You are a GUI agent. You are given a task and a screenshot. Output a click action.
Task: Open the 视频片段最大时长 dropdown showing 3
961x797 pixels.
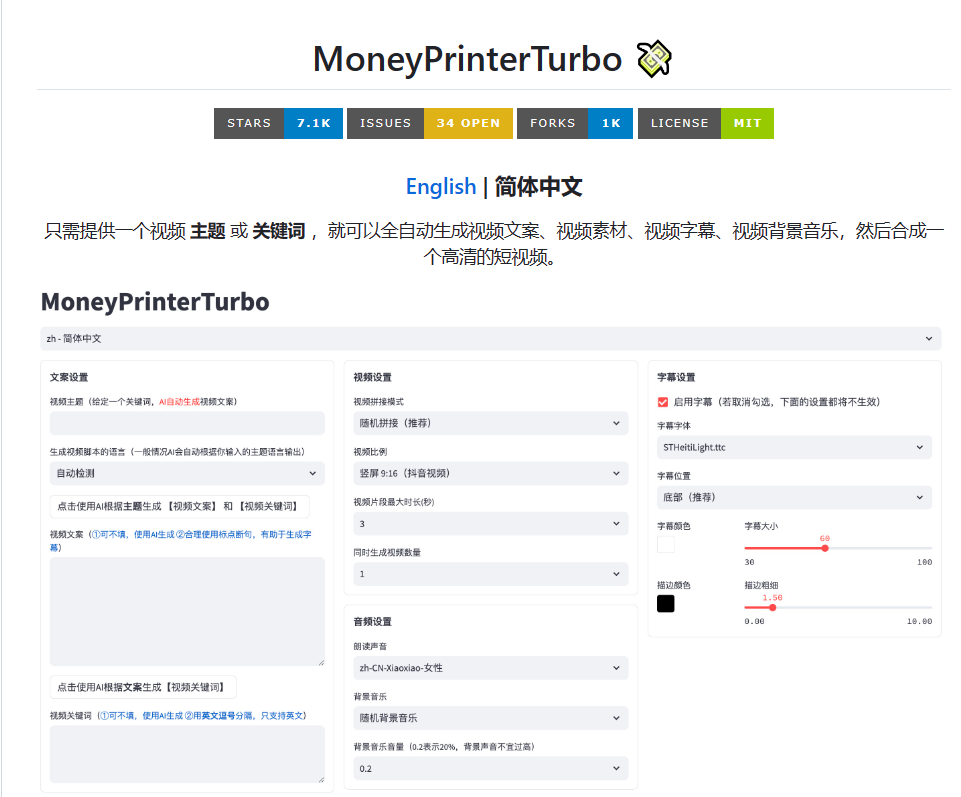490,524
